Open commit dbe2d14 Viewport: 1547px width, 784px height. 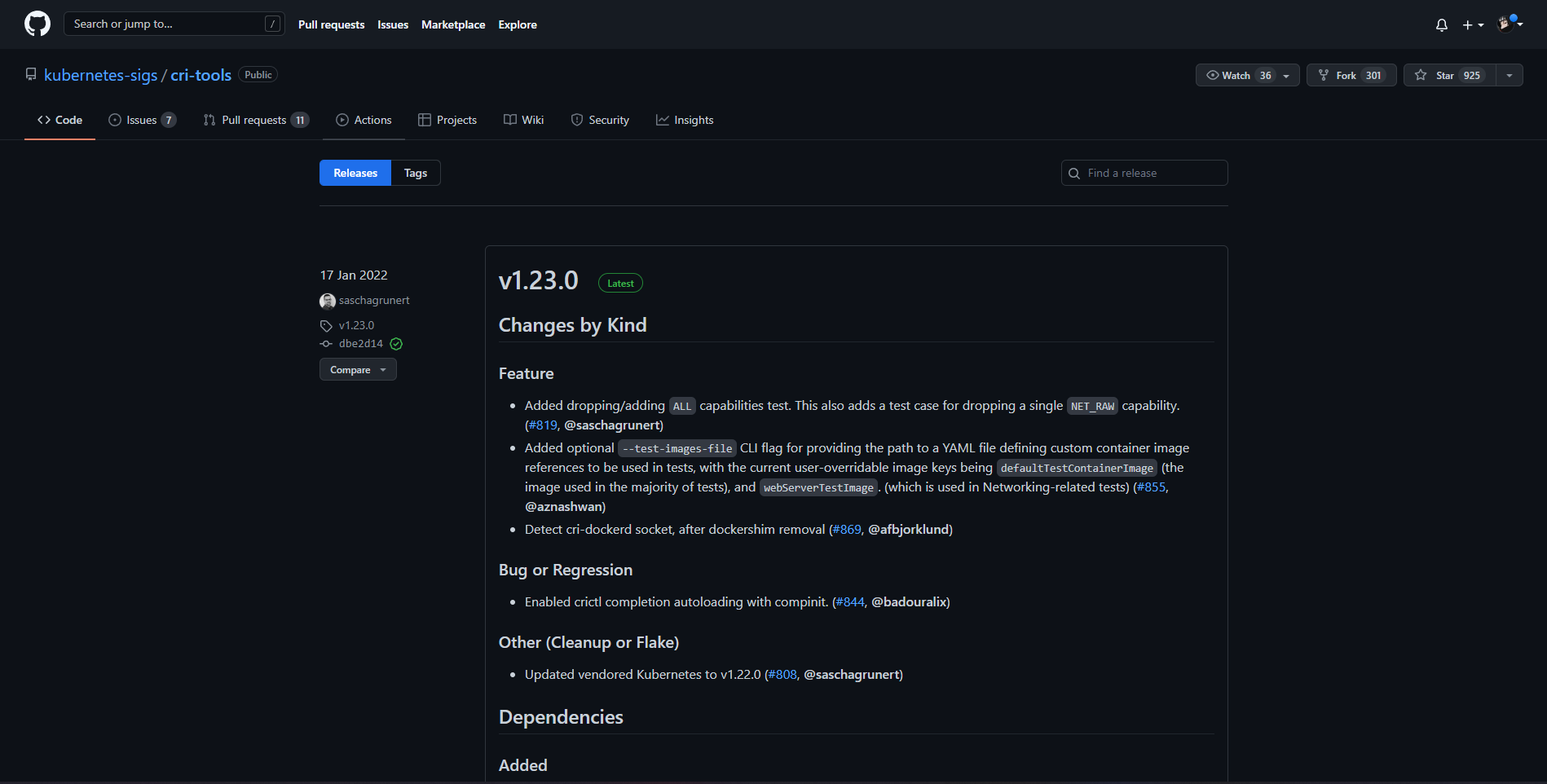[361, 344]
